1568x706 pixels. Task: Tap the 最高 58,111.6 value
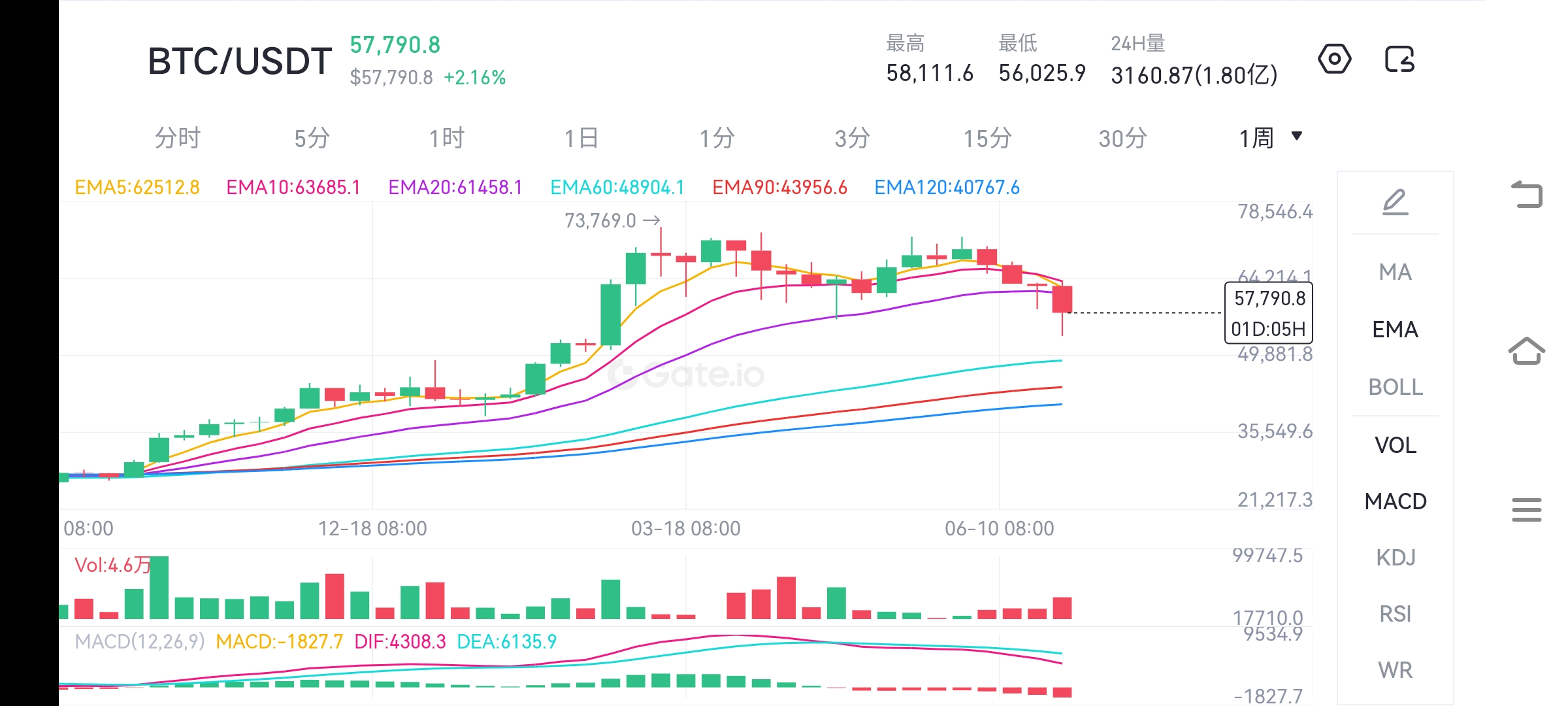[930, 73]
